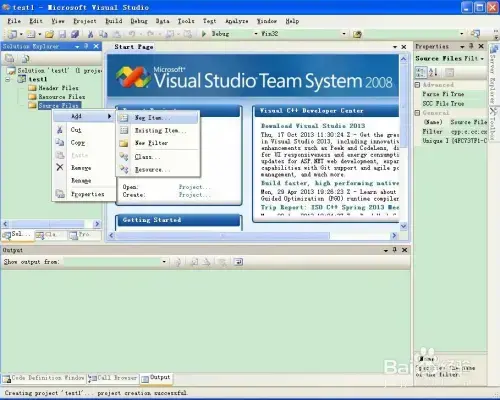Open Solution Explorer window position dropdown arrow
500x400 pixels.
point(77,47)
